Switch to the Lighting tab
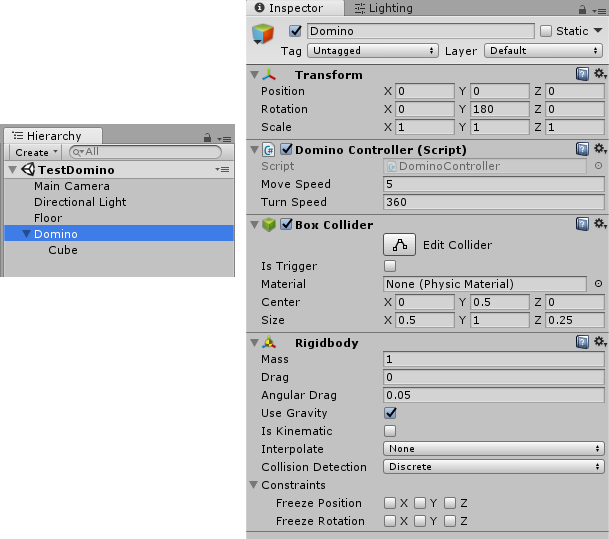609x539 pixels. coord(383,8)
